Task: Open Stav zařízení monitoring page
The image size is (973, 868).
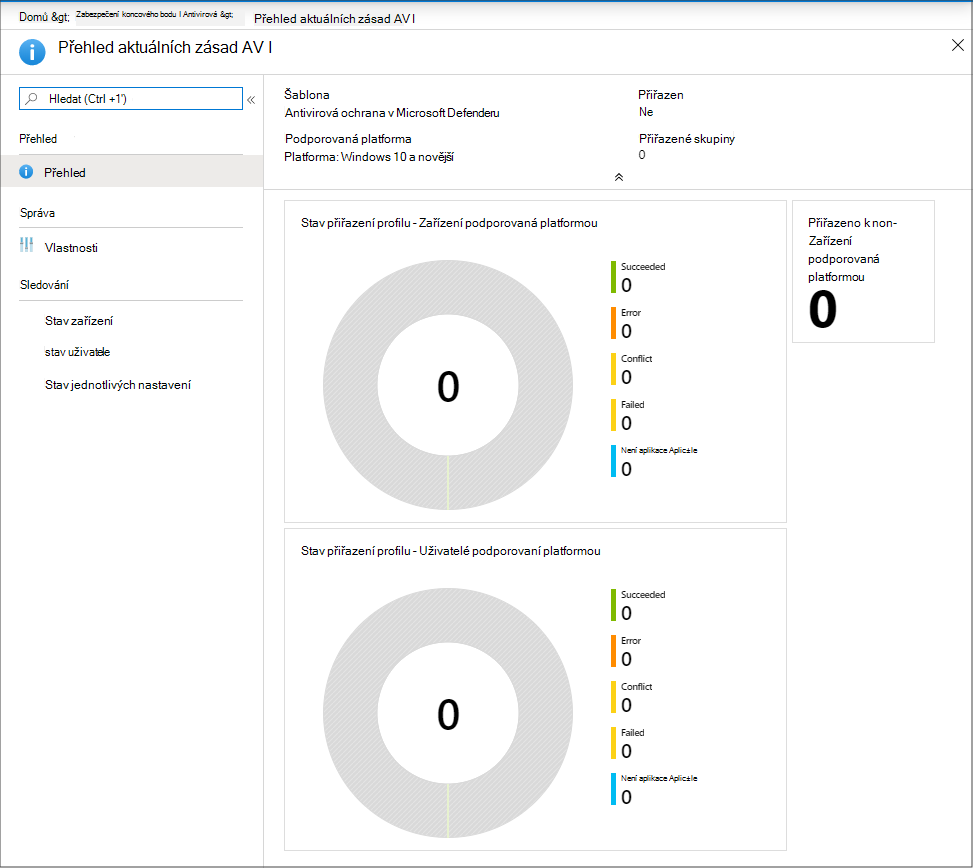Action: [x=79, y=321]
